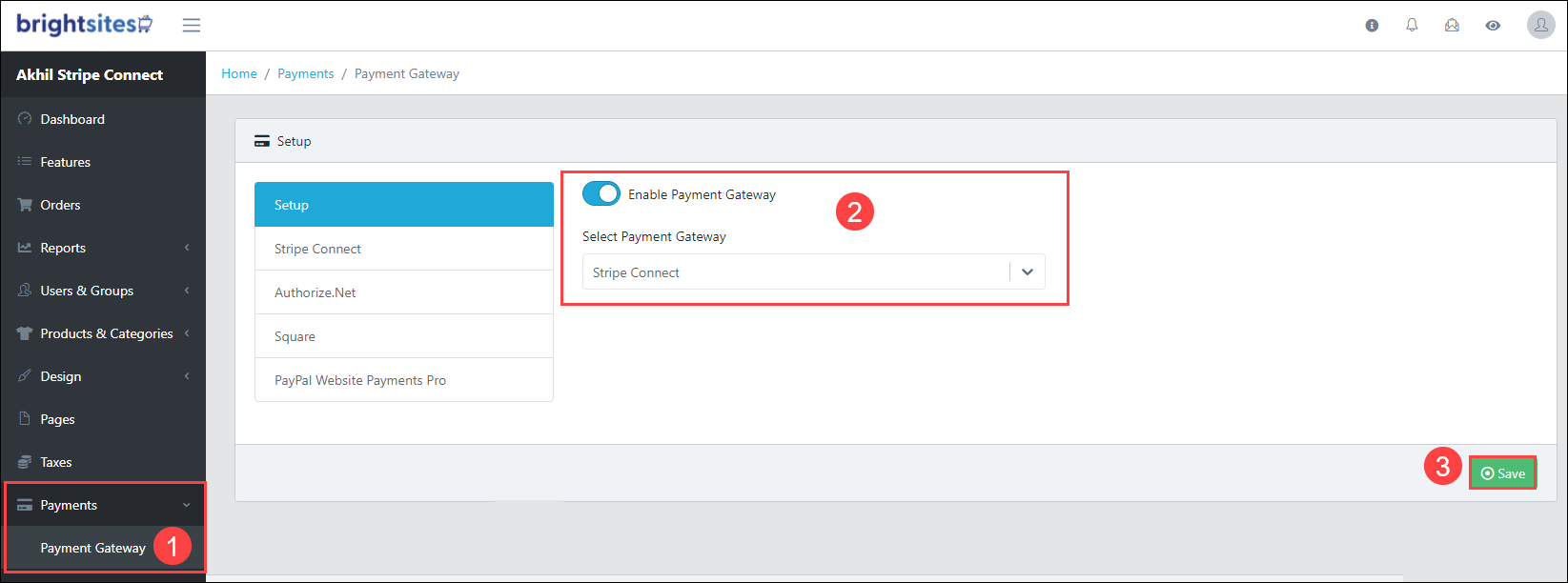Open Orders in the sidebar

(103, 205)
